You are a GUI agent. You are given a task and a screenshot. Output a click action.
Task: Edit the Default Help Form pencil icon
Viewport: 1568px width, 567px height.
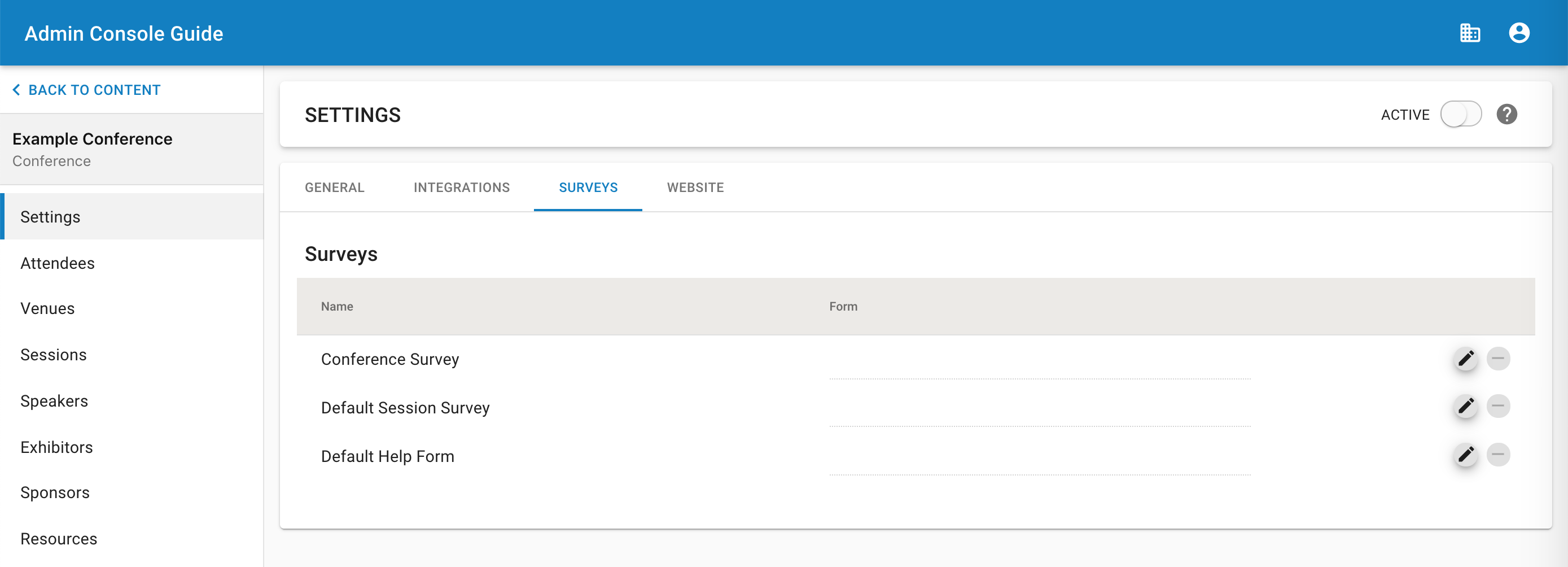[x=1466, y=454]
